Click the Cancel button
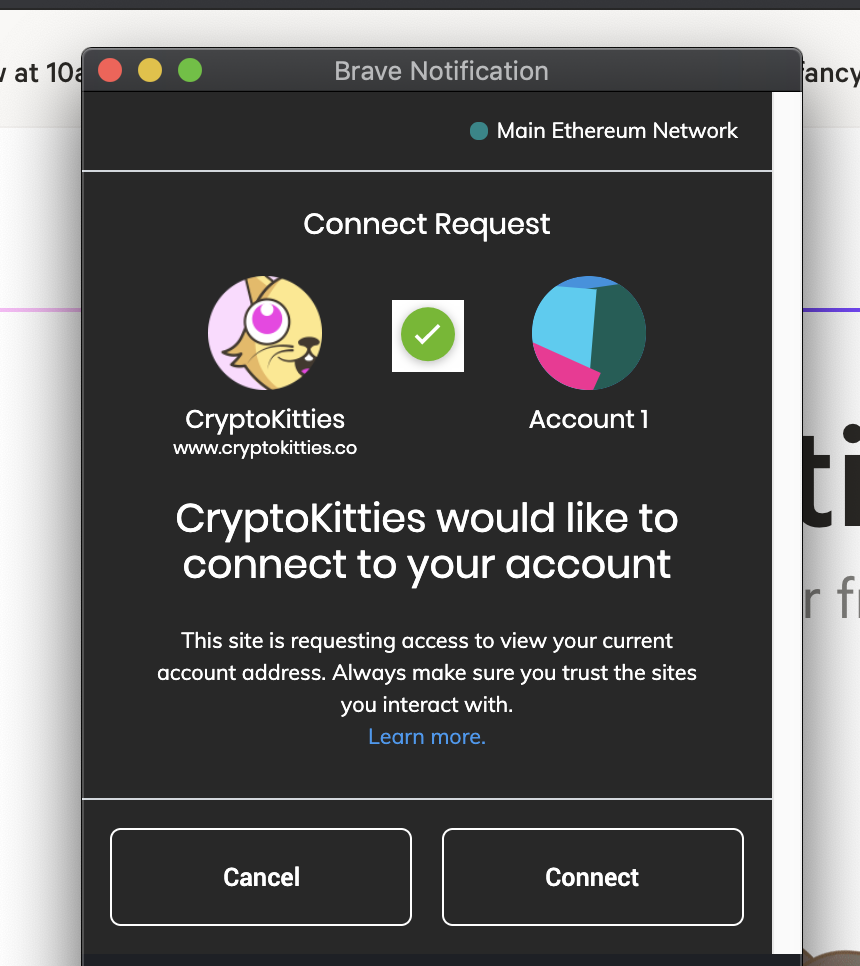The height and width of the screenshot is (966, 860). click(261, 877)
